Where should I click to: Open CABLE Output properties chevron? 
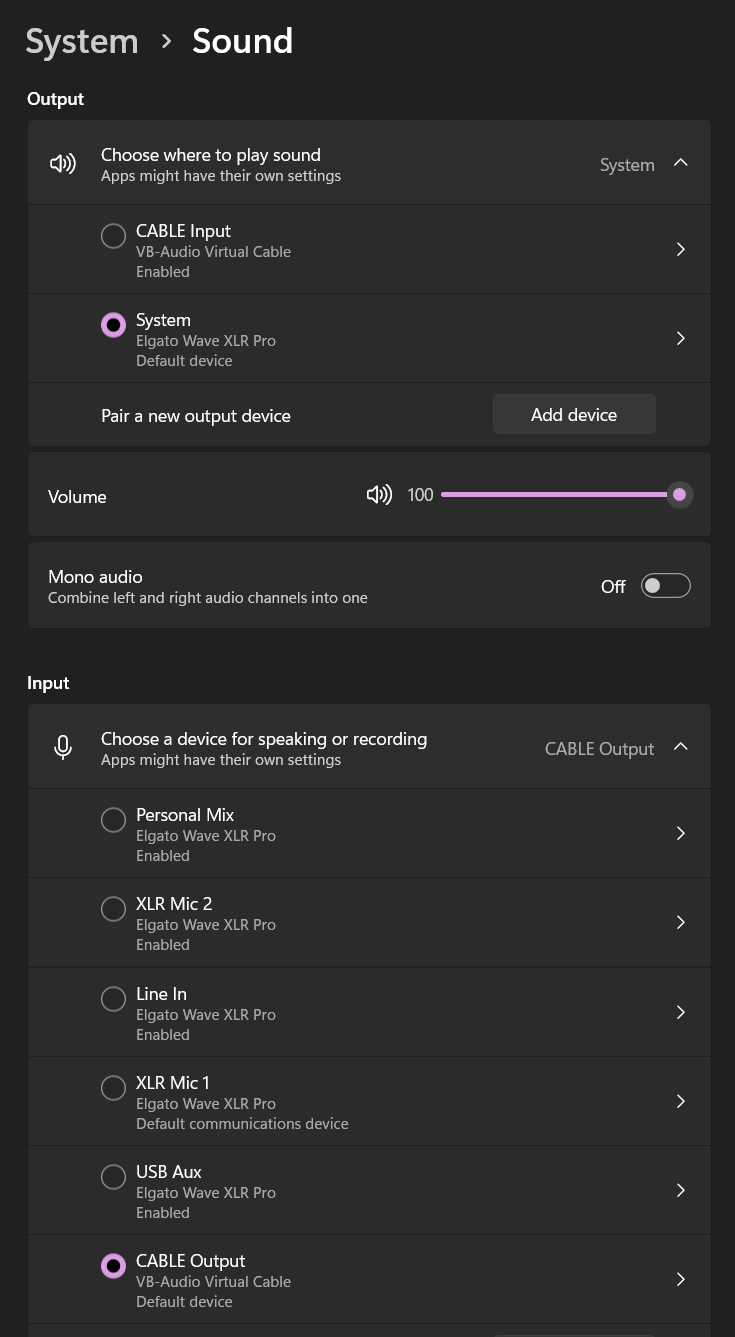click(x=681, y=1279)
